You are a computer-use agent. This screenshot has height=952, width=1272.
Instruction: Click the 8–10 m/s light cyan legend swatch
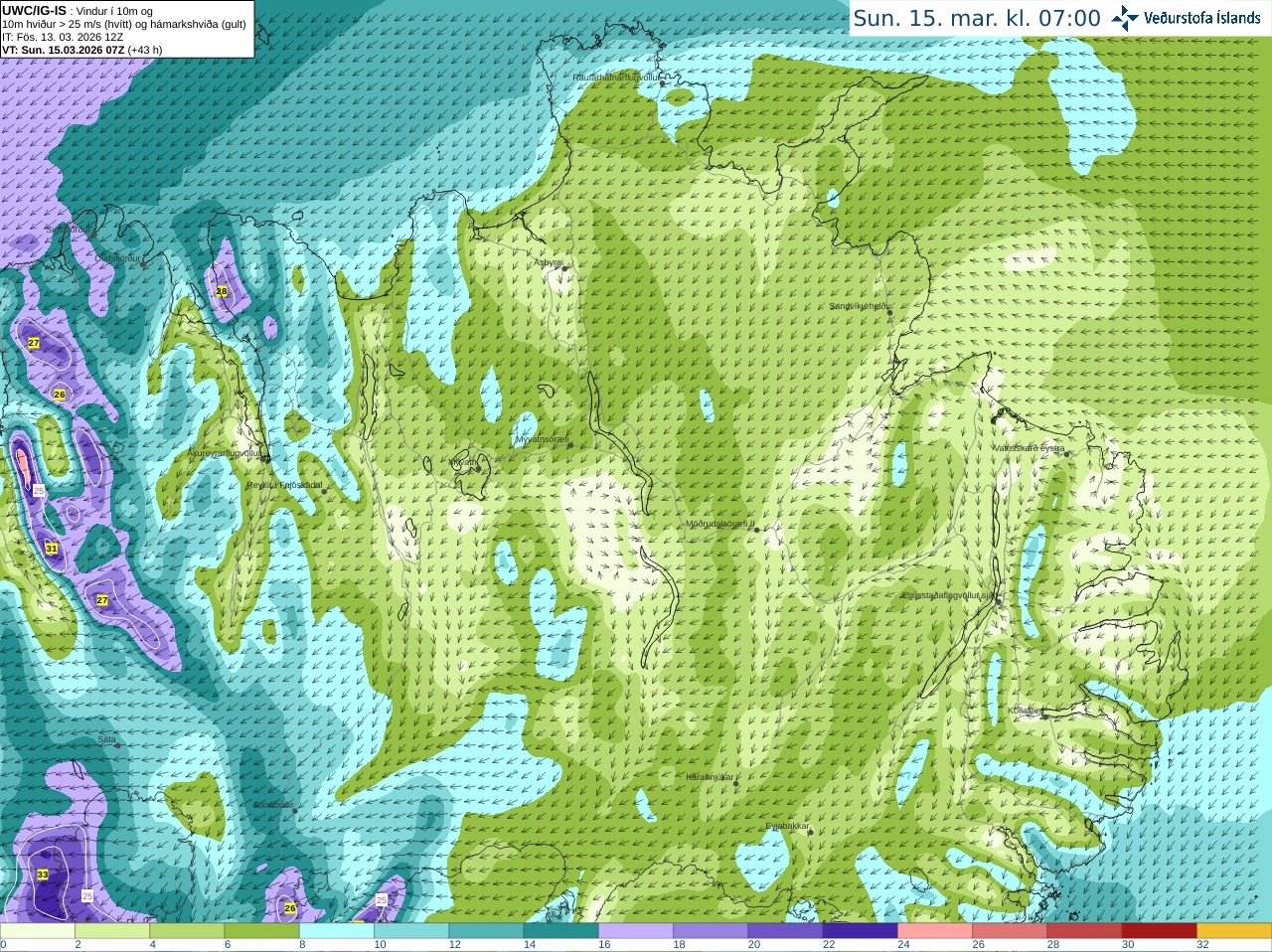[337, 931]
